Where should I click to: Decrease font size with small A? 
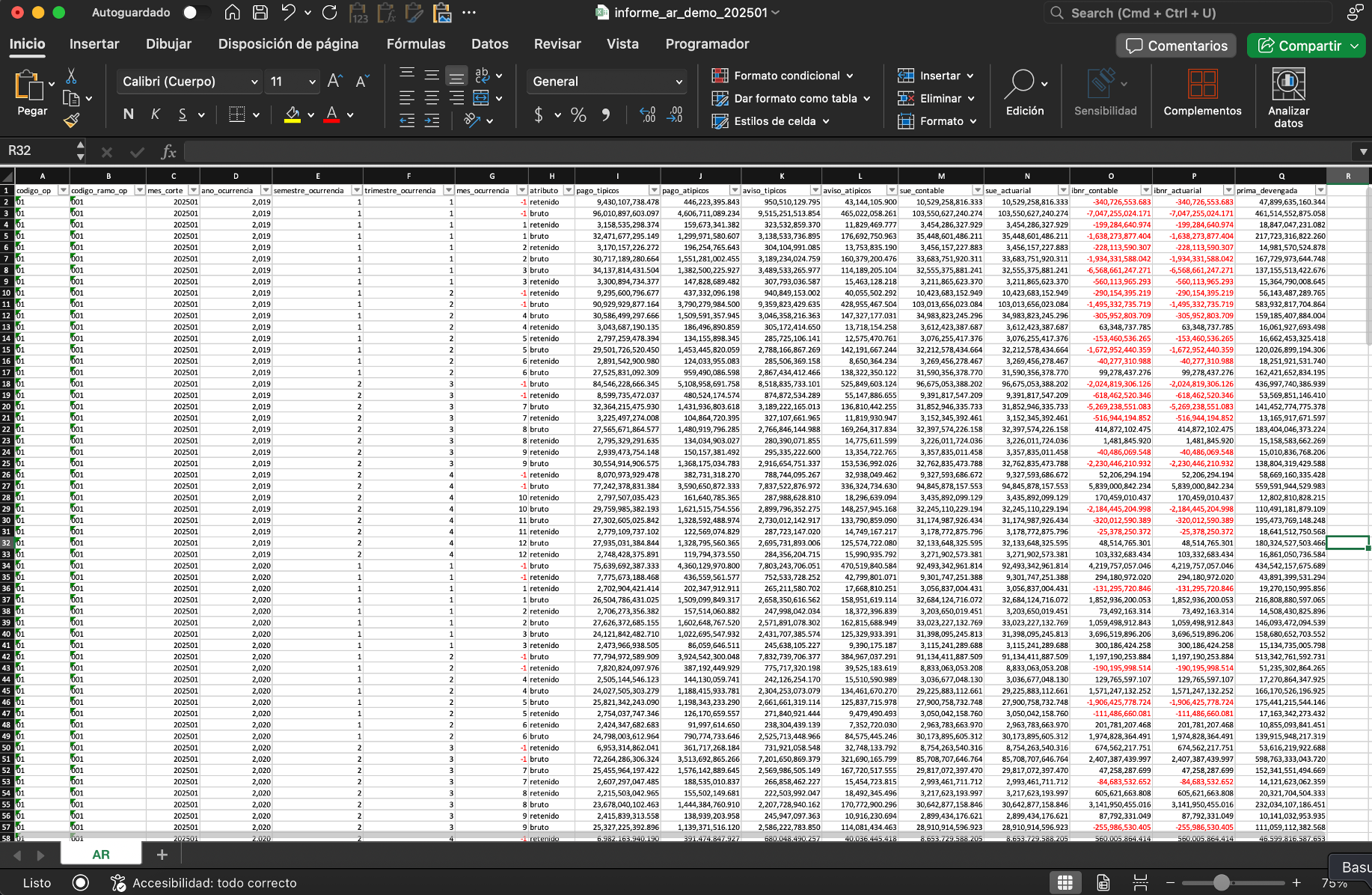pos(362,81)
